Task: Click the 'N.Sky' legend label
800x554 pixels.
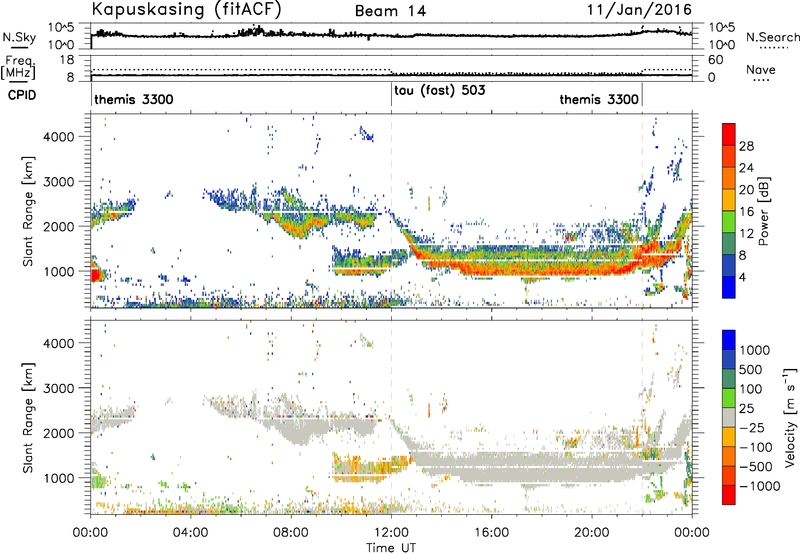Action: tap(19, 37)
